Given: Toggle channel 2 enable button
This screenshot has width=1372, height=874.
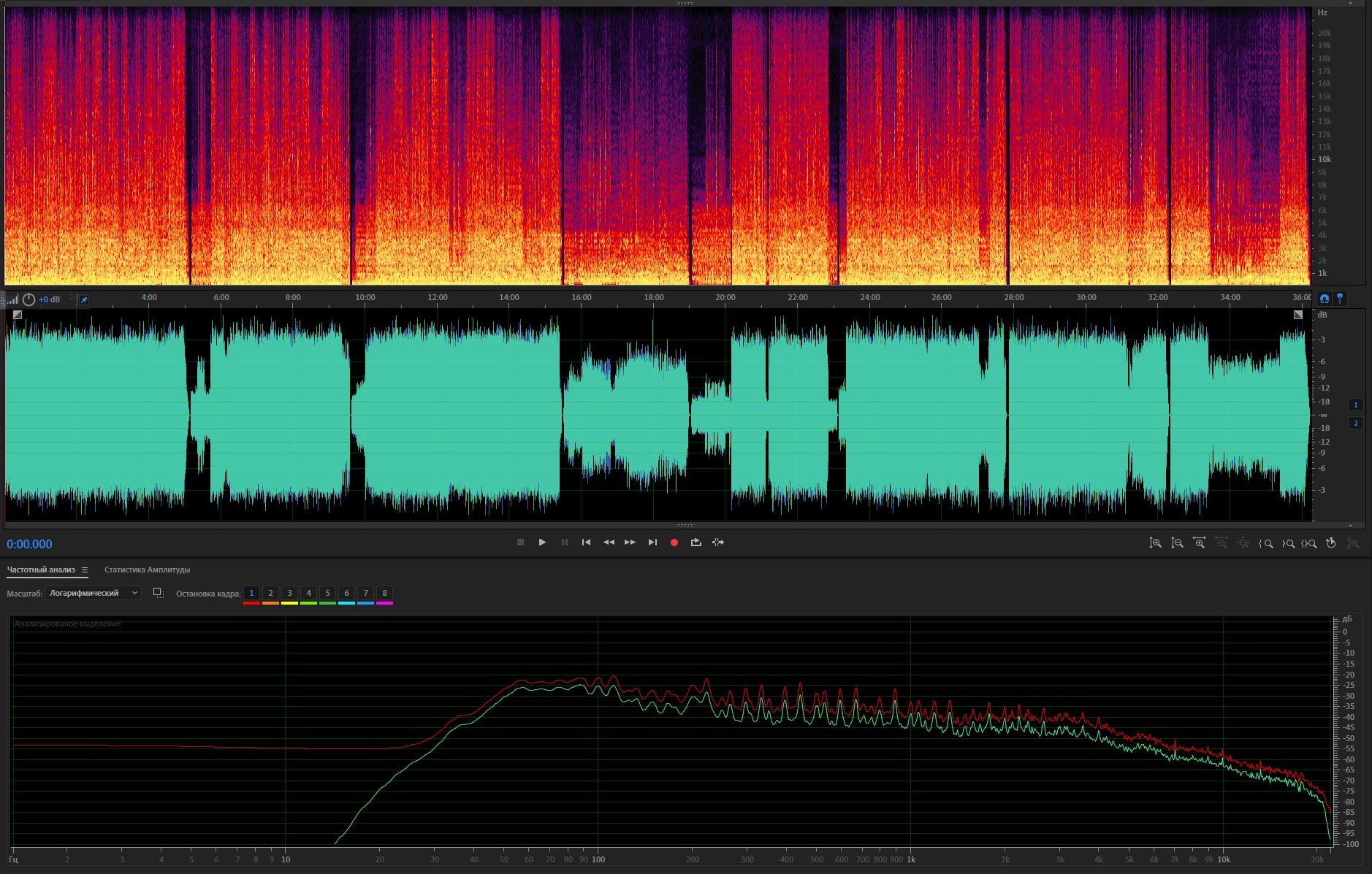Looking at the screenshot, I should coord(1355,423).
